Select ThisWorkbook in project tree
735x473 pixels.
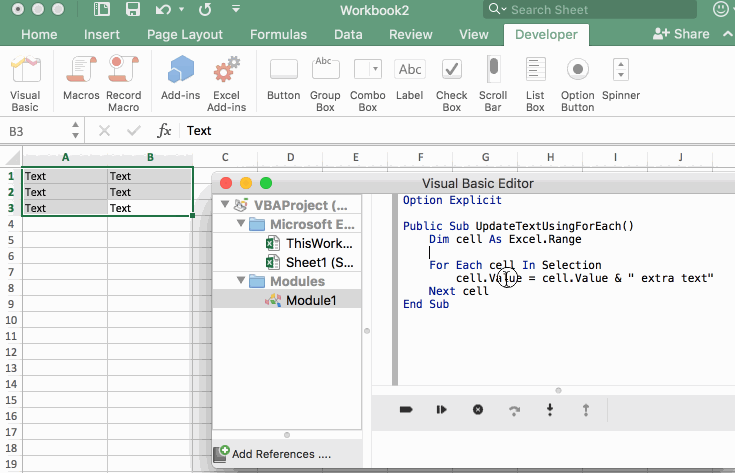[x=310, y=243]
